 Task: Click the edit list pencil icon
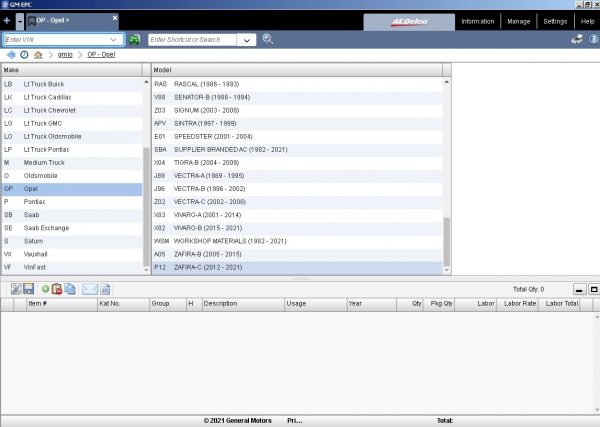(16, 289)
